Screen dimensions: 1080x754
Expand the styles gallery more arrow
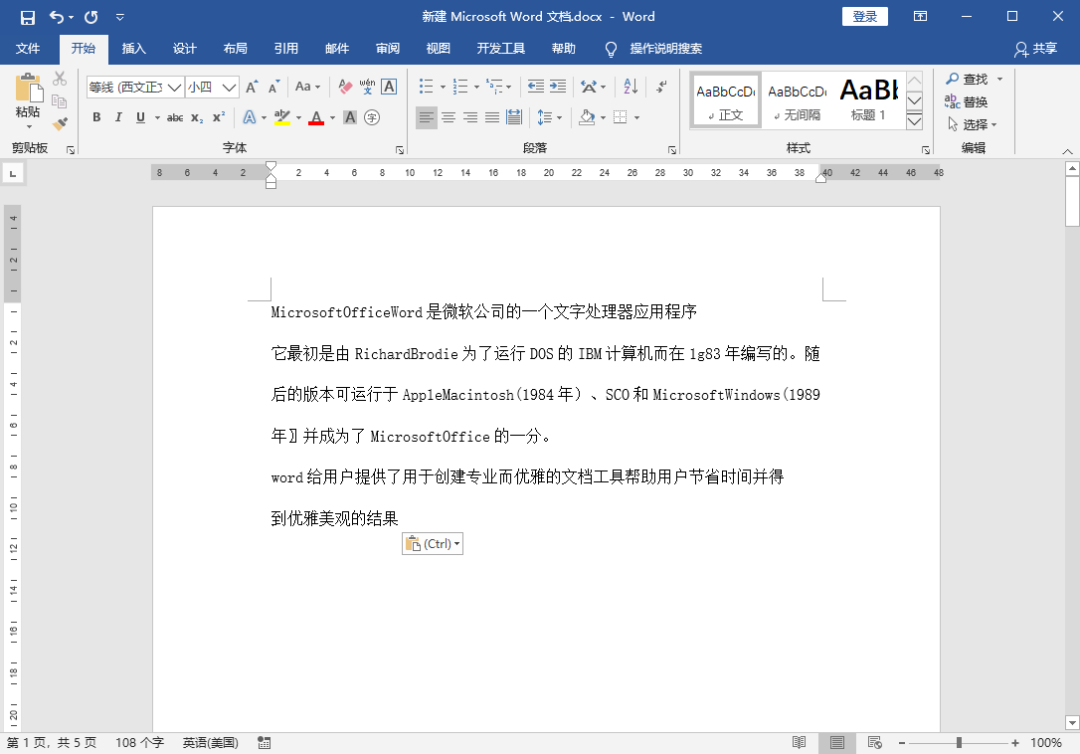pos(915,121)
